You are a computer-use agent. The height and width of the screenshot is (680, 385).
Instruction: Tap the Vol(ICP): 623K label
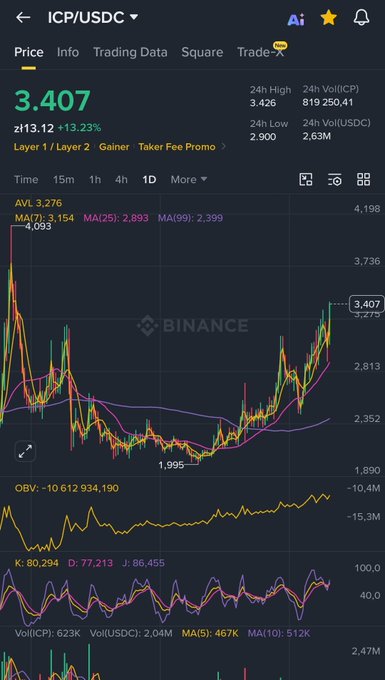(48, 634)
